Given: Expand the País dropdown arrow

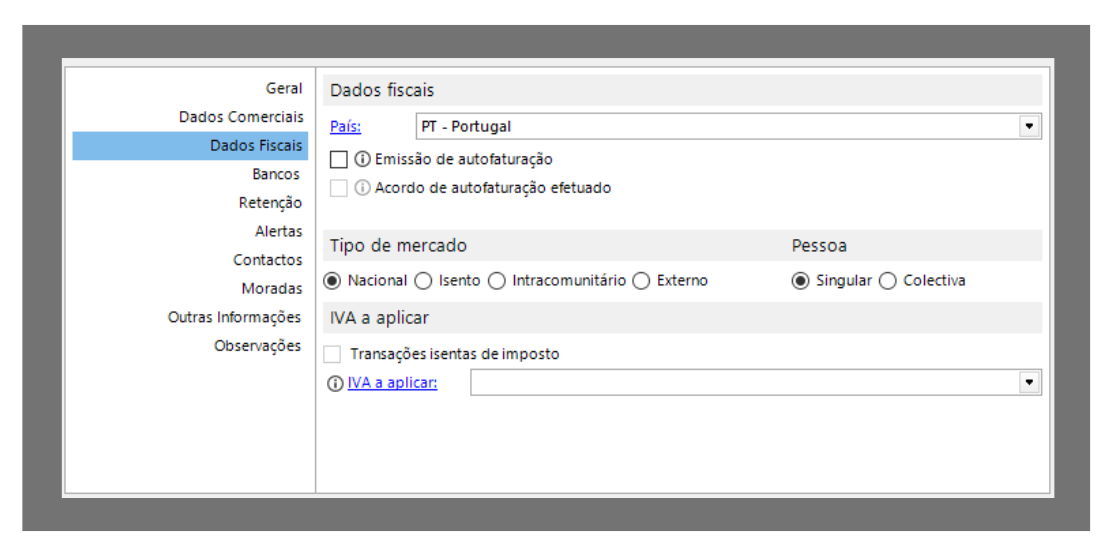Looking at the screenshot, I should (1029, 127).
